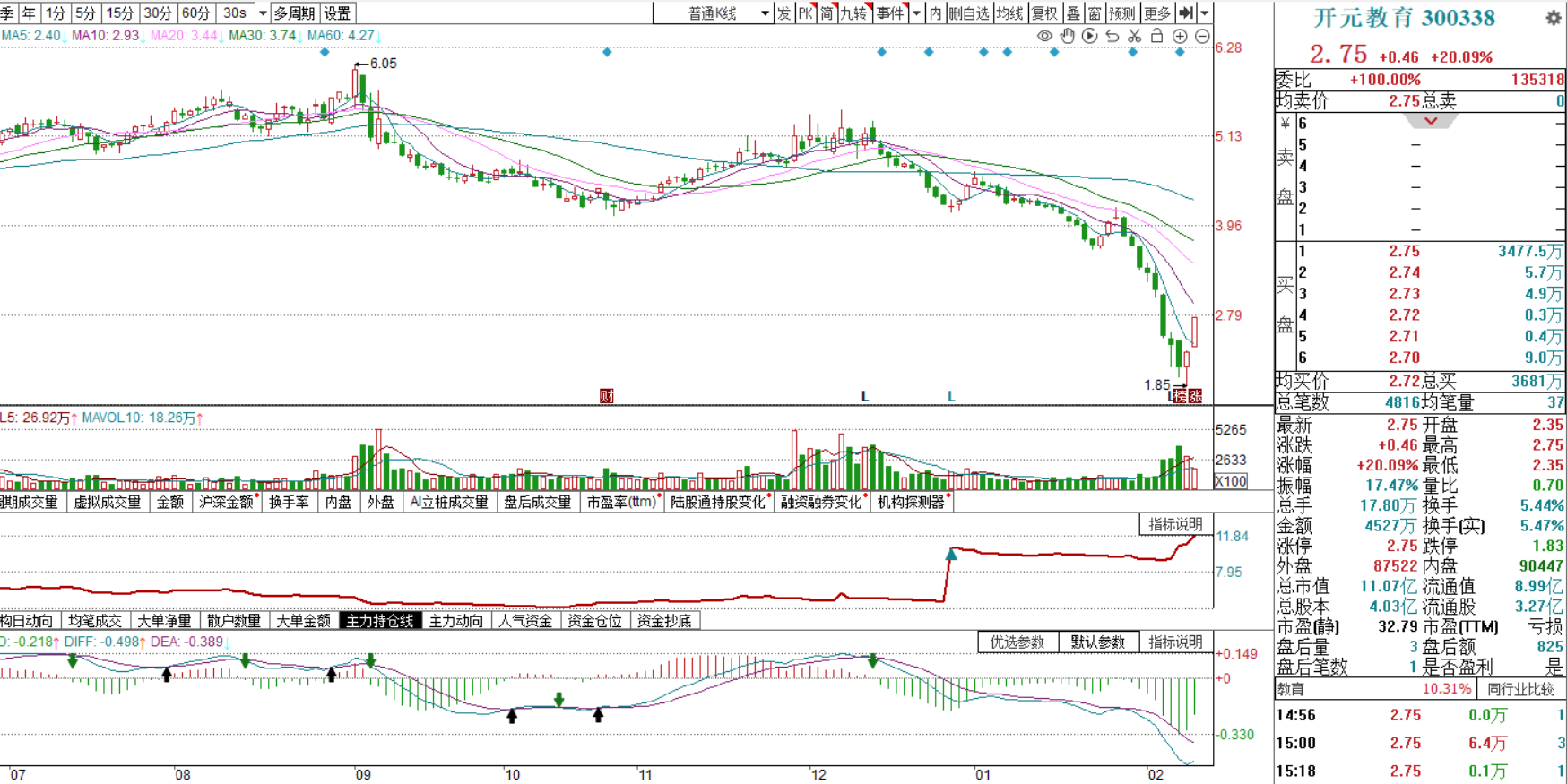Switch to the 换手率 indicator tab
1567x784 pixels.
[289, 503]
